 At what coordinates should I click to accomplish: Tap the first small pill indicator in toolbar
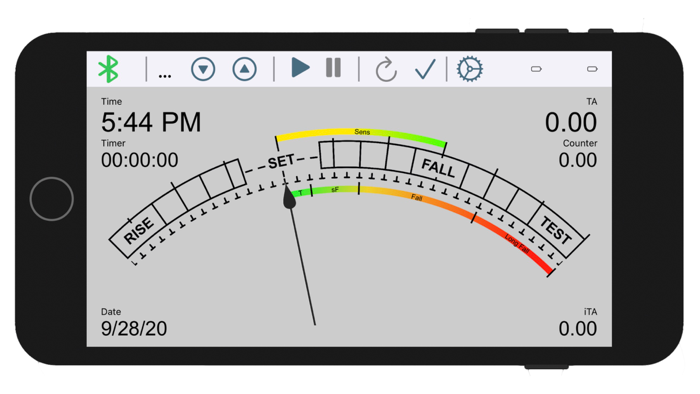coord(536,69)
